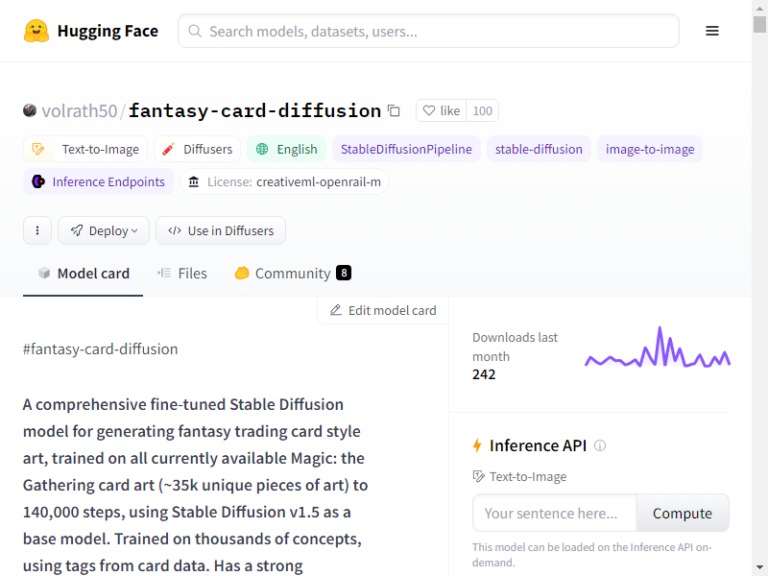Open Edit model card
768x576 pixels.
tap(383, 310)
